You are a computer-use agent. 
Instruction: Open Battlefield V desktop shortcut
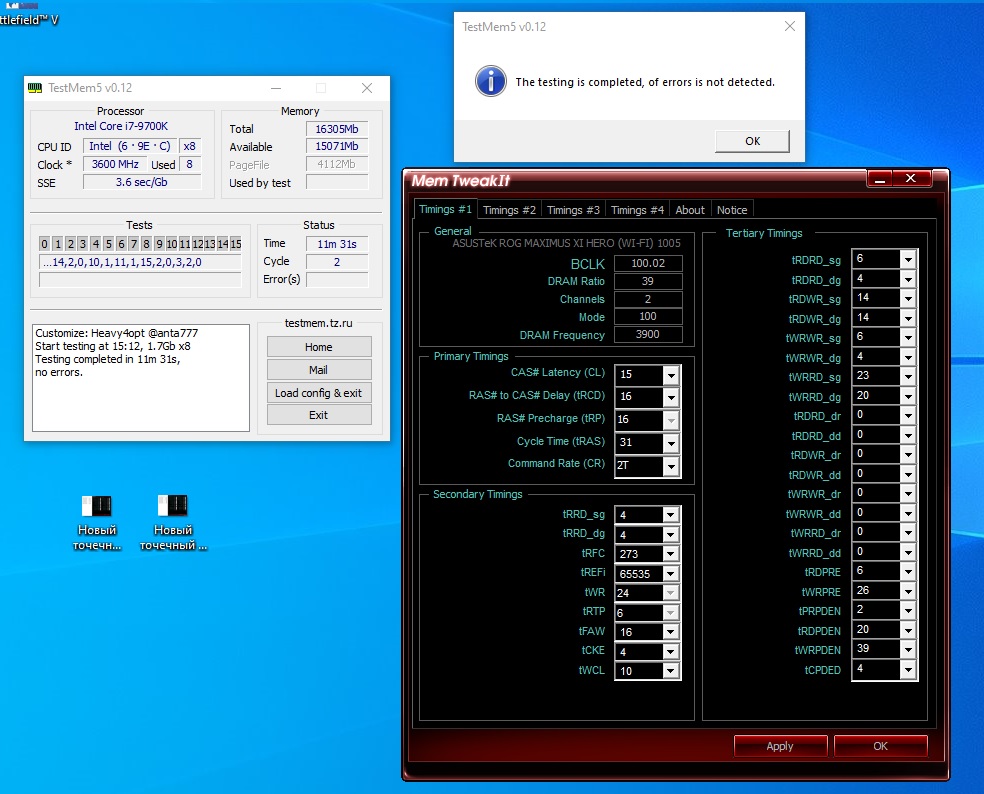[x=28, y=14]
